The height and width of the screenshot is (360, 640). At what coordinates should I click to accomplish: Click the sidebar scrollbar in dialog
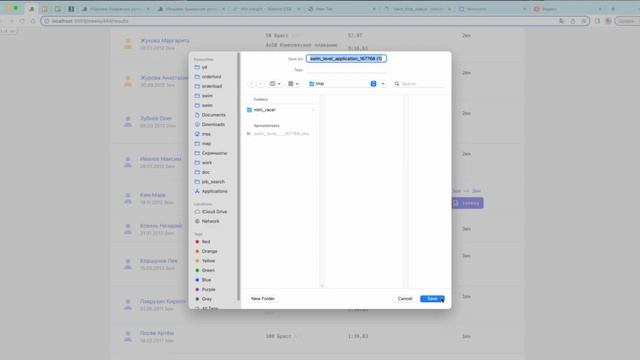click(x=239, y=176)
